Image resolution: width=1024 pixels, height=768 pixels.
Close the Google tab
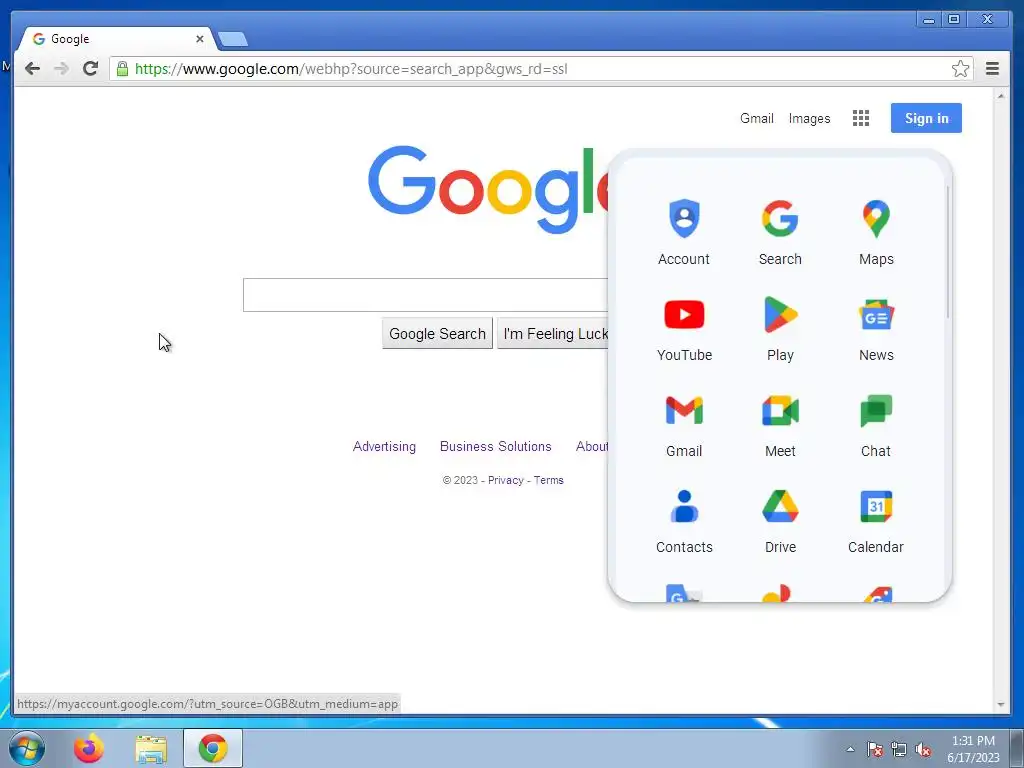pyautogui.click(x=200, y=39)
